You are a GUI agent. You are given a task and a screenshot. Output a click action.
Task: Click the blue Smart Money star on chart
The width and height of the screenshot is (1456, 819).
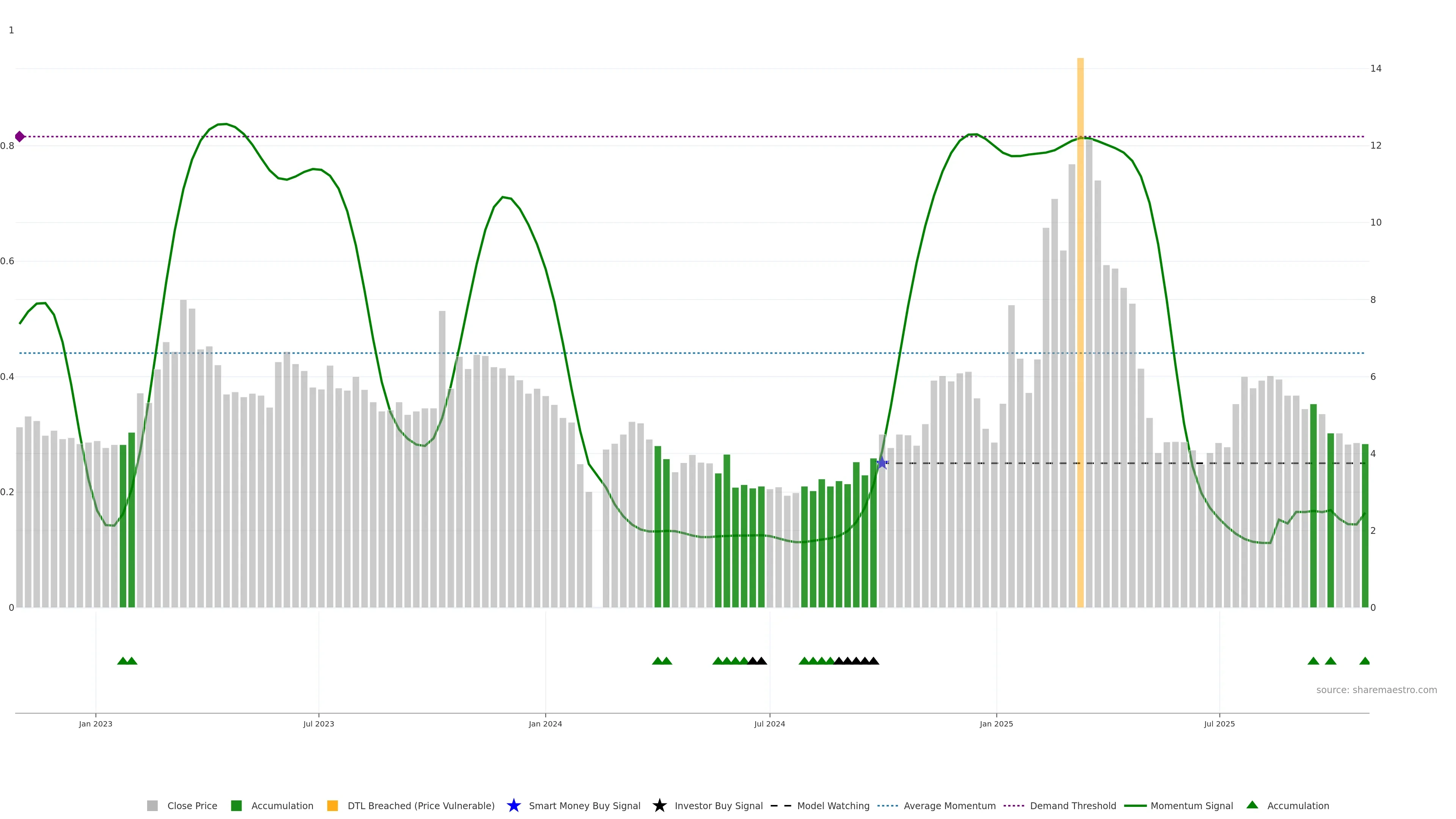[x=882, y=463]
